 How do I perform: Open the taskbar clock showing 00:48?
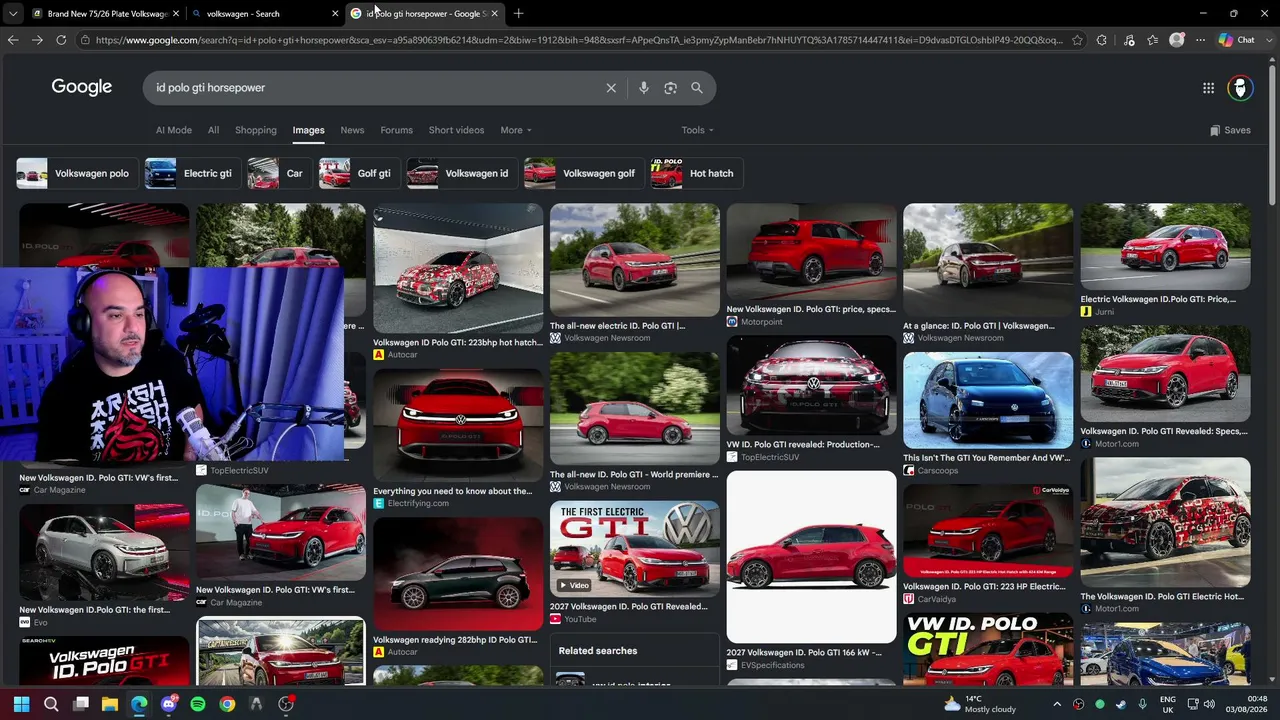1249,704
